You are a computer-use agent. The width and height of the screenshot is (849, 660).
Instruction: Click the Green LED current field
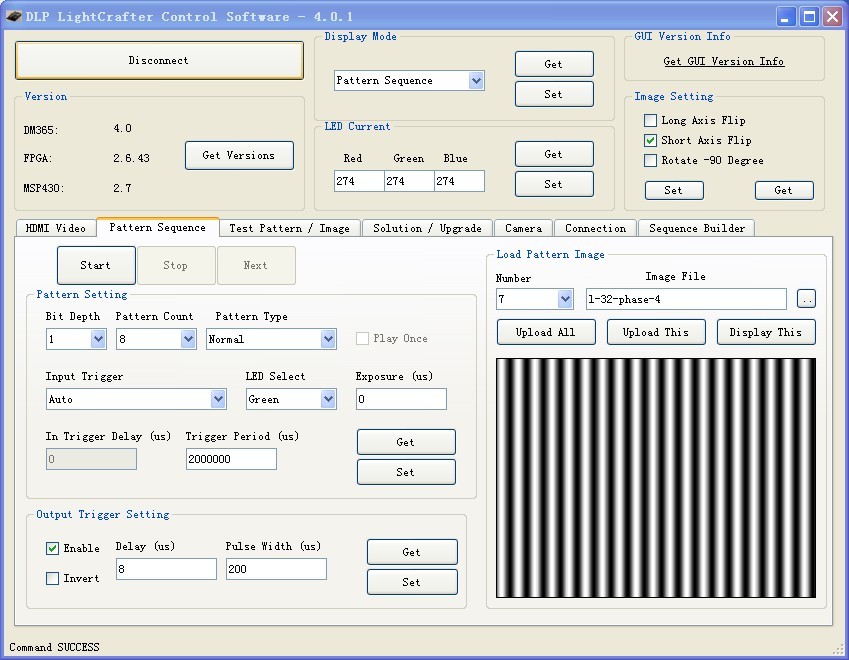(409, 181)
